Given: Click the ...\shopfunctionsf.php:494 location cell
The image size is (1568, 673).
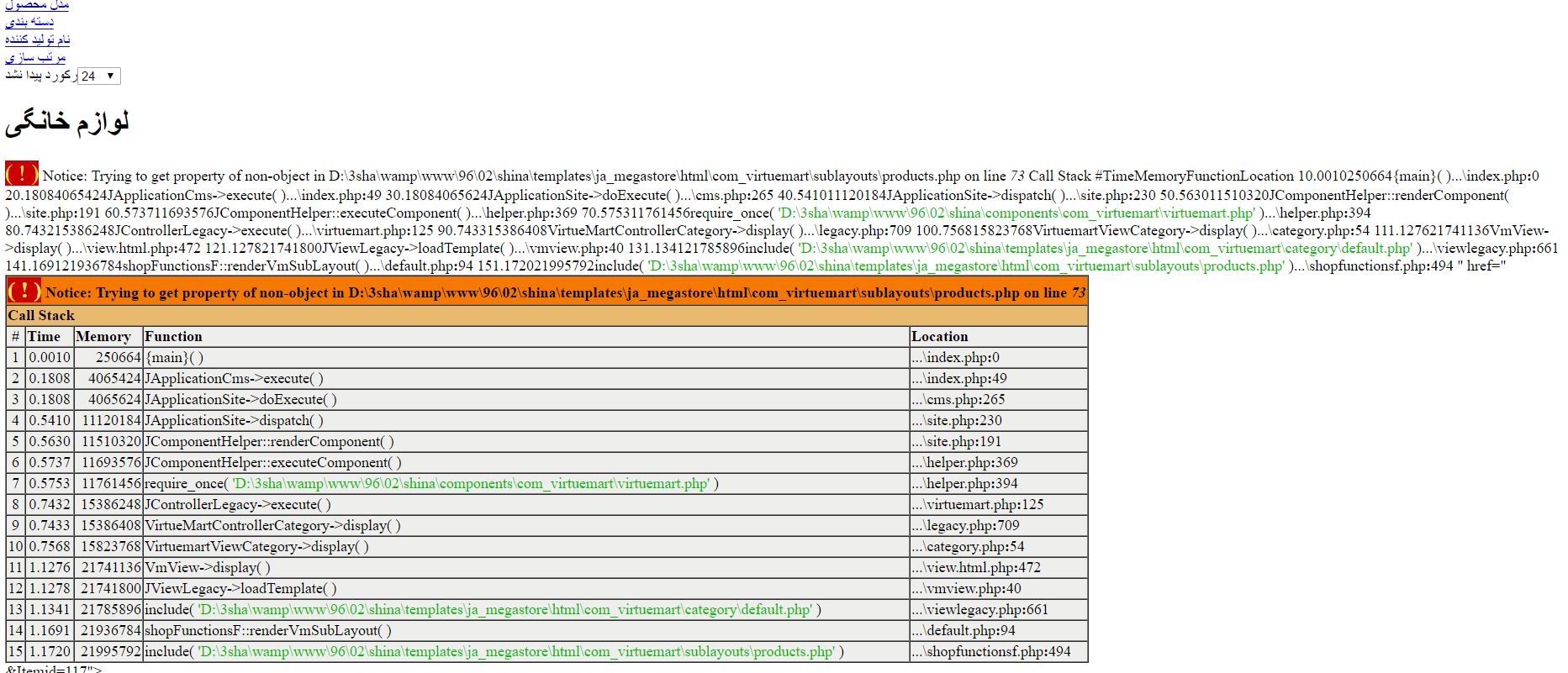Looking at the screenshot, I should click(x=999, y=651).
